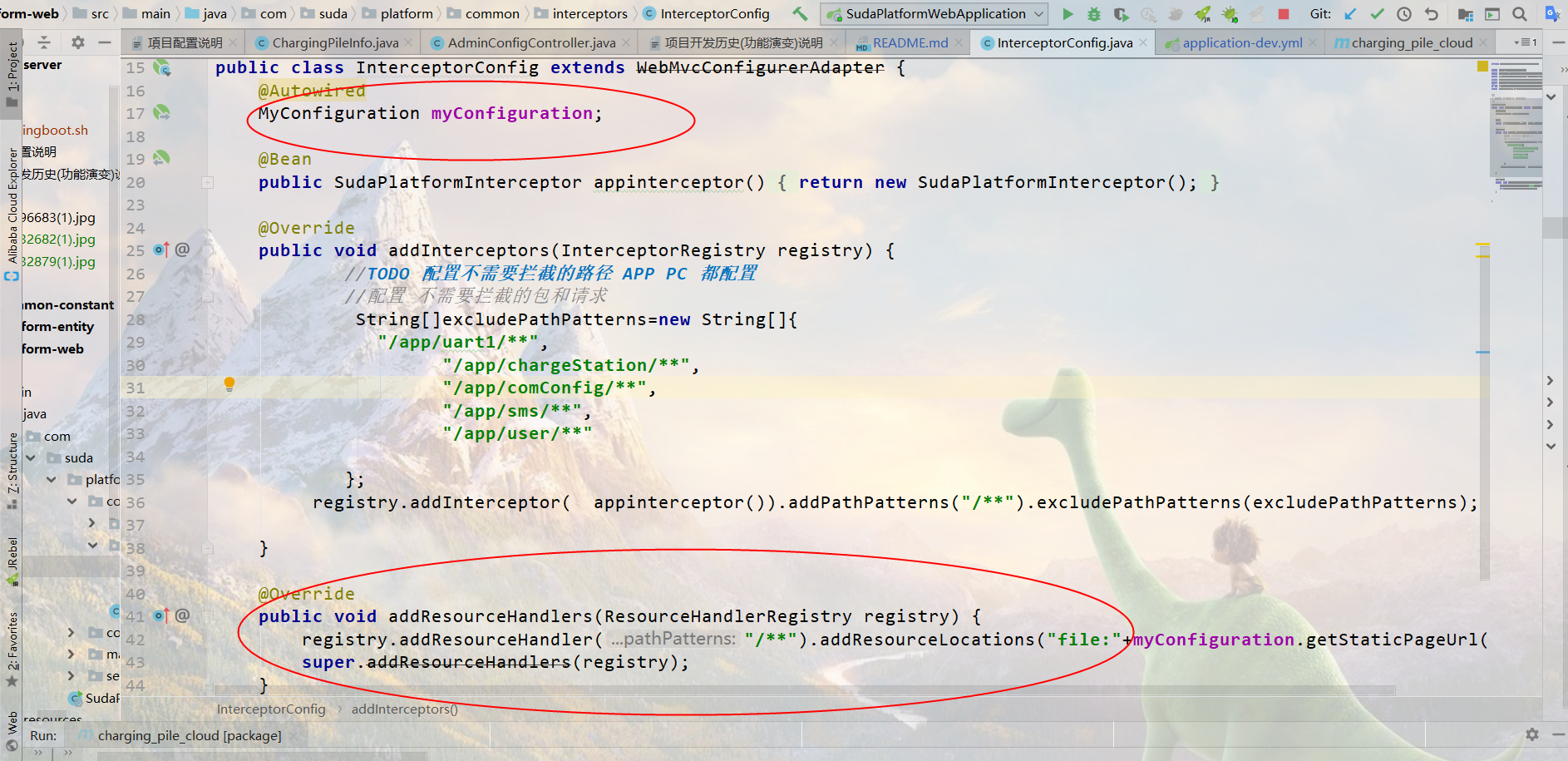The width and height of the screenshot is (1568, 761).
Task: Update project via Git blue arrow
Action: pyautogui.click(x=1350, y=14)
